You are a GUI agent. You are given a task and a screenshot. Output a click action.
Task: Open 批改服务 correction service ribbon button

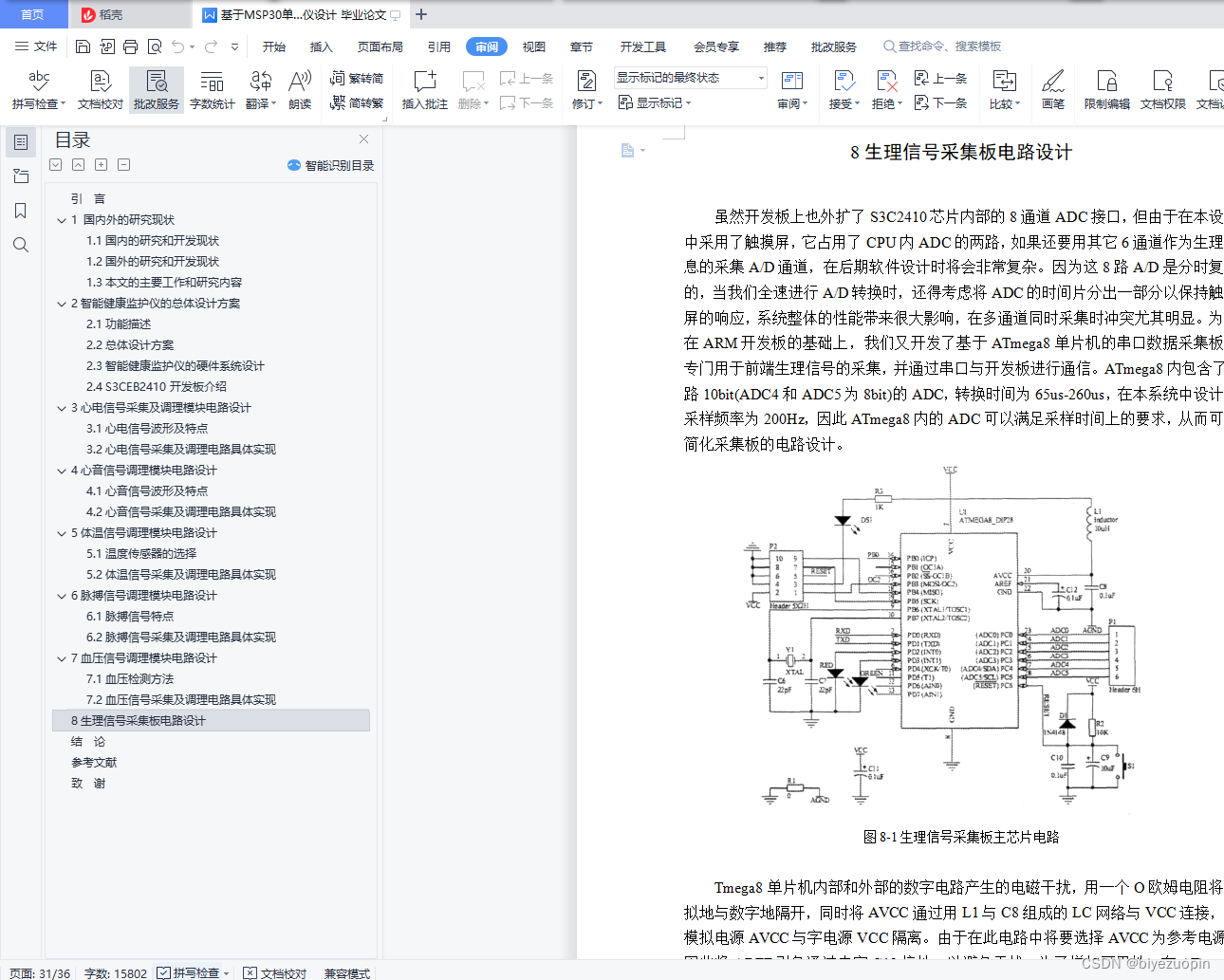point(157,90)
